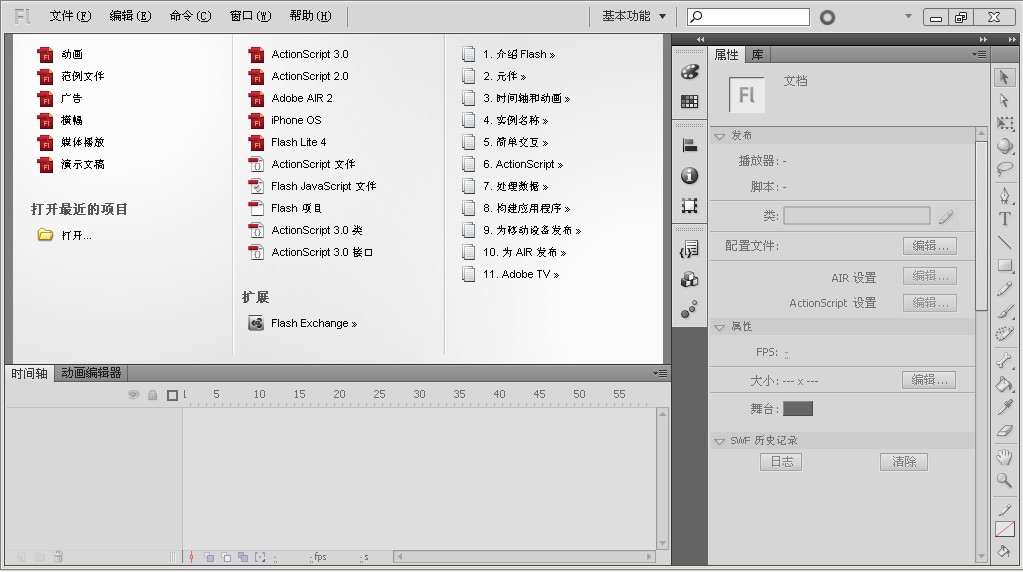Select the Paint Bucket tool

[1005, 384]
